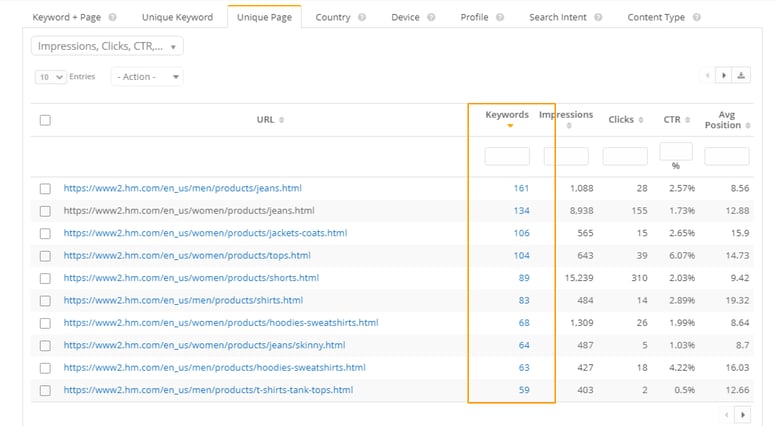
Task: Check women hoodies-sweatshirts.html row checkbox
Action: (45, 323)
